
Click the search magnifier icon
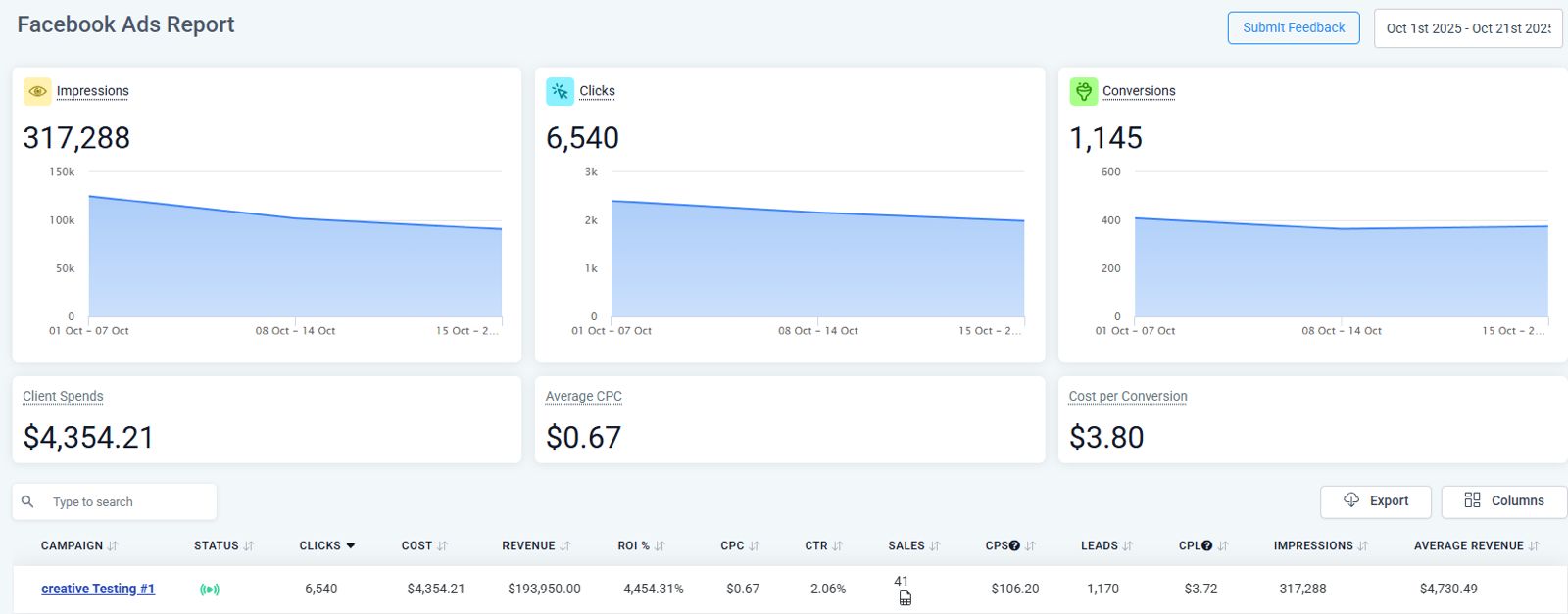tap(27, 501)
